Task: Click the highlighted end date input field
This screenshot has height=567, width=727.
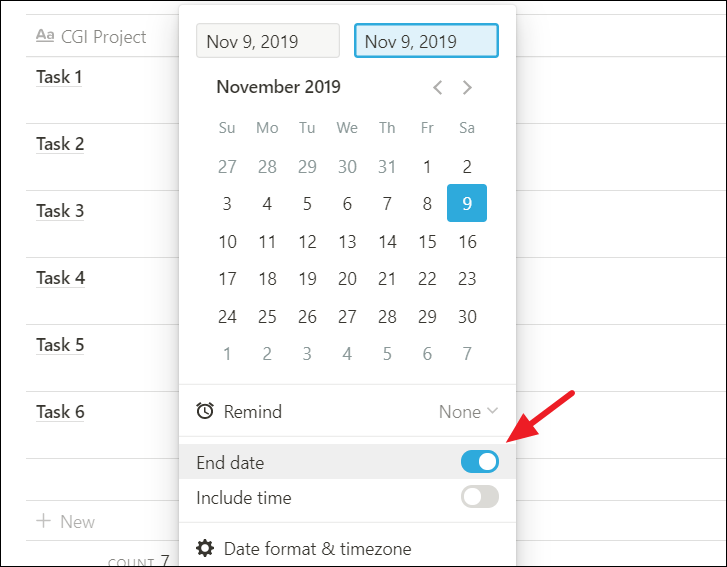Action: pos(427,41)
